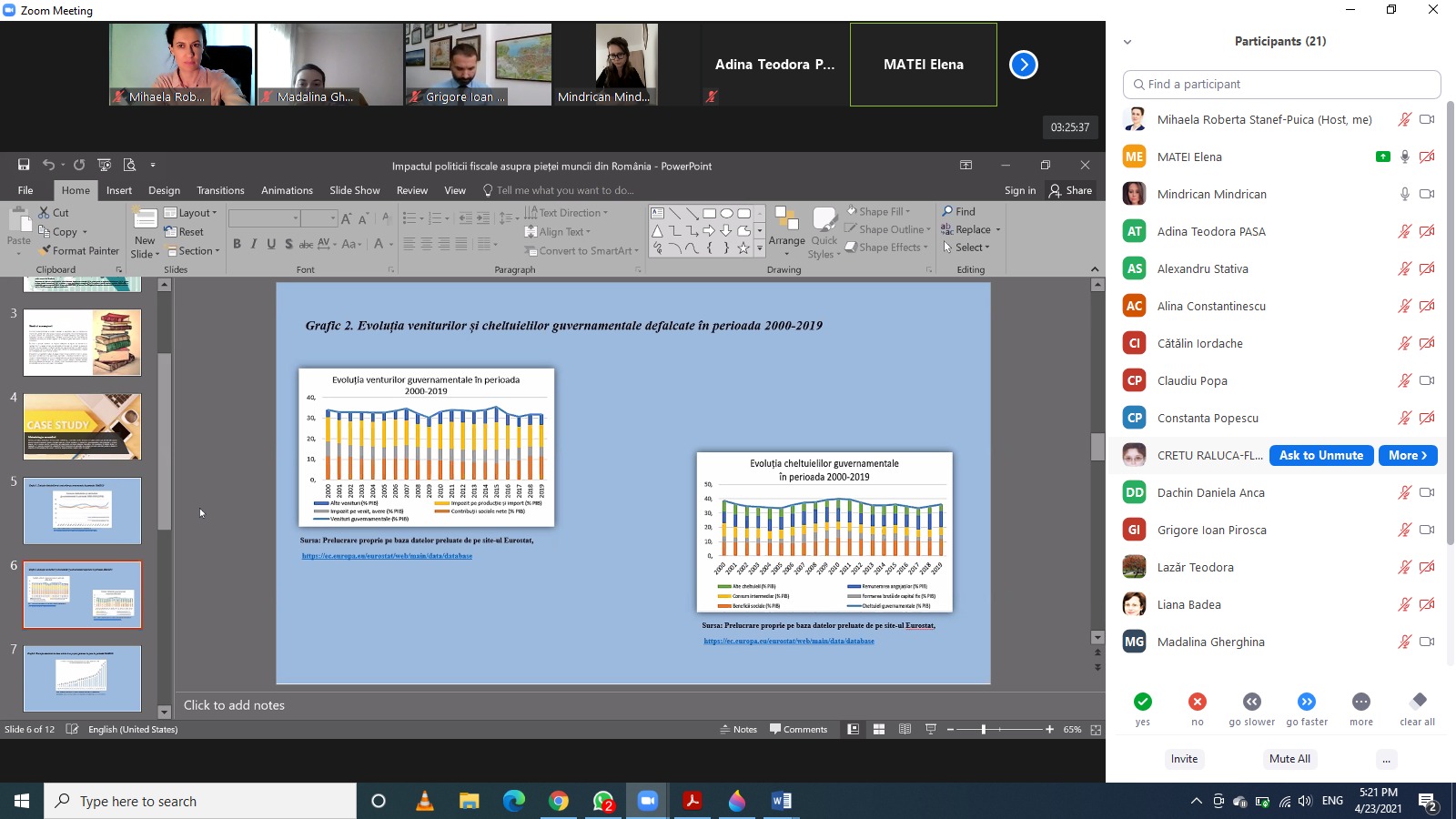The width and height of the screenshot is (1456, 819).
Task: Click the Italic formatting button
Action: coord(254,244)
